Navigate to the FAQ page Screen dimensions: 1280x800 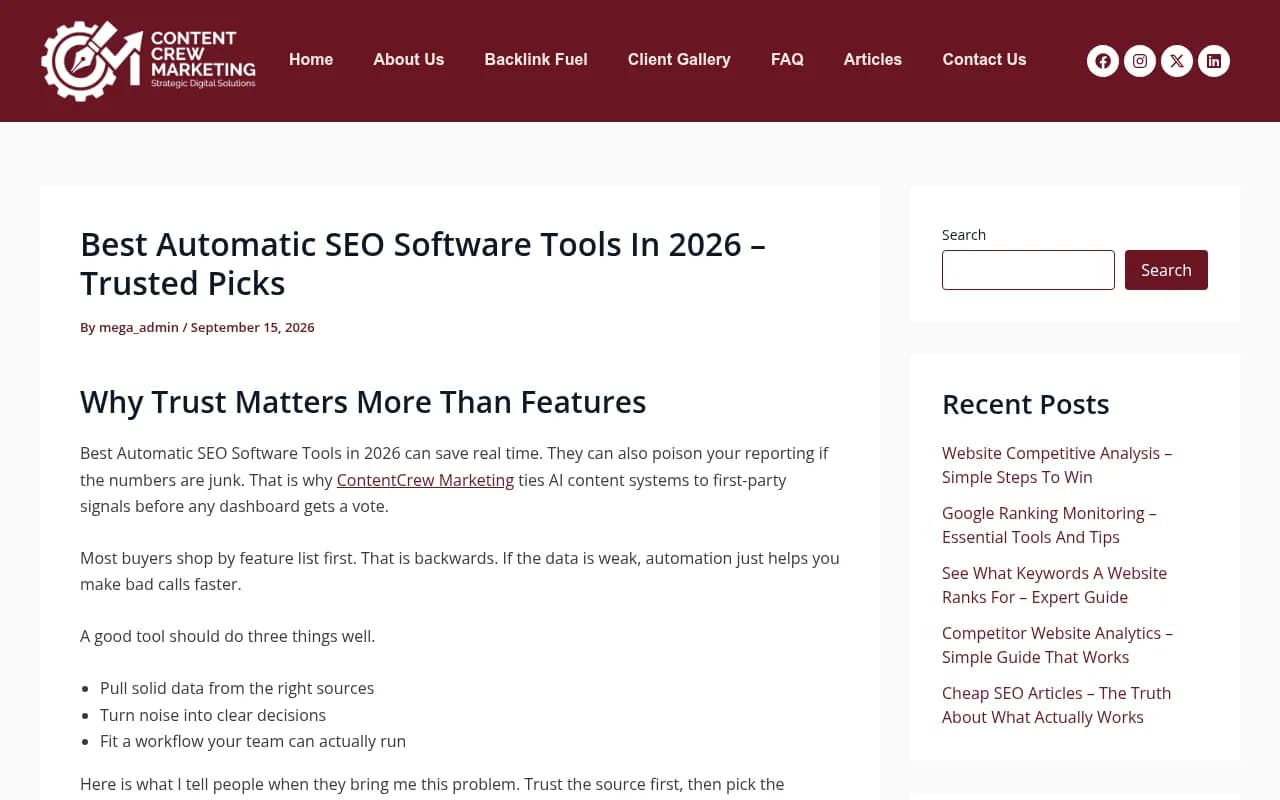pos(787,60)
